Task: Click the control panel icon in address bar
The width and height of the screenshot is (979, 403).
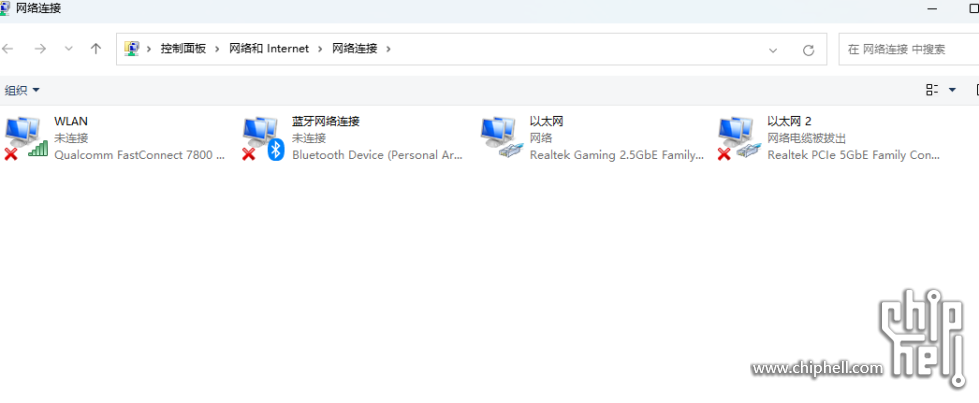Action: [131, 49]
